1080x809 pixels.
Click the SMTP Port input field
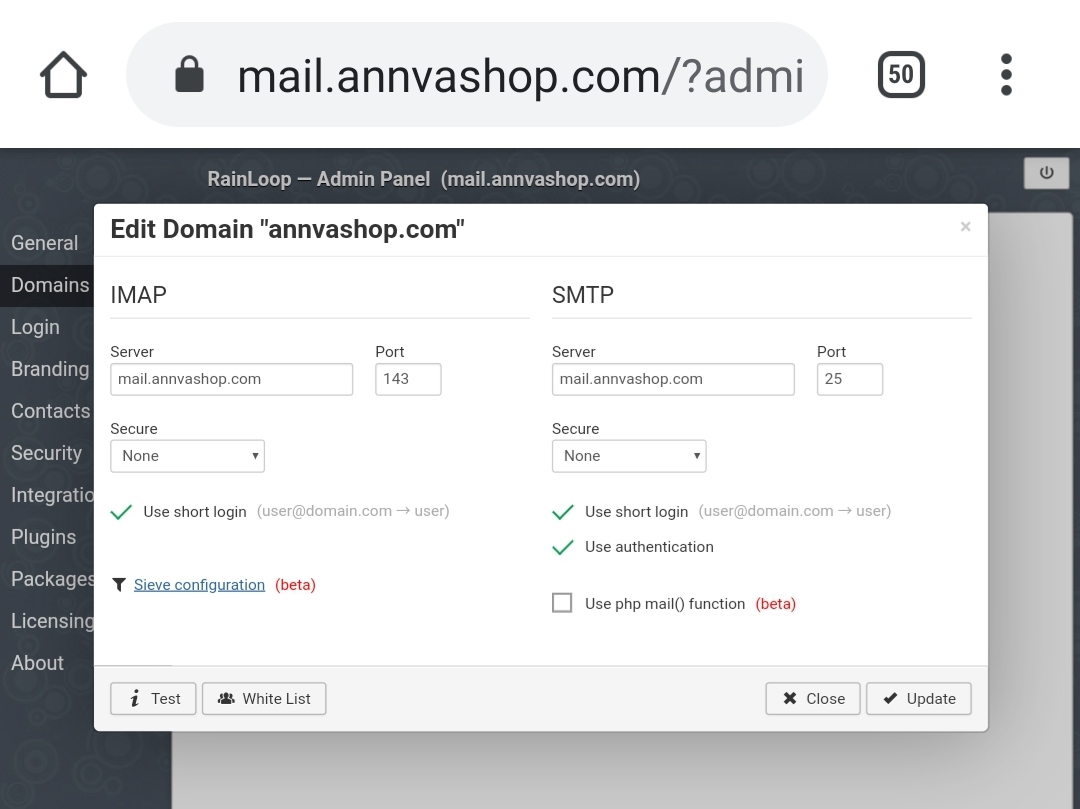click(849, 379)
